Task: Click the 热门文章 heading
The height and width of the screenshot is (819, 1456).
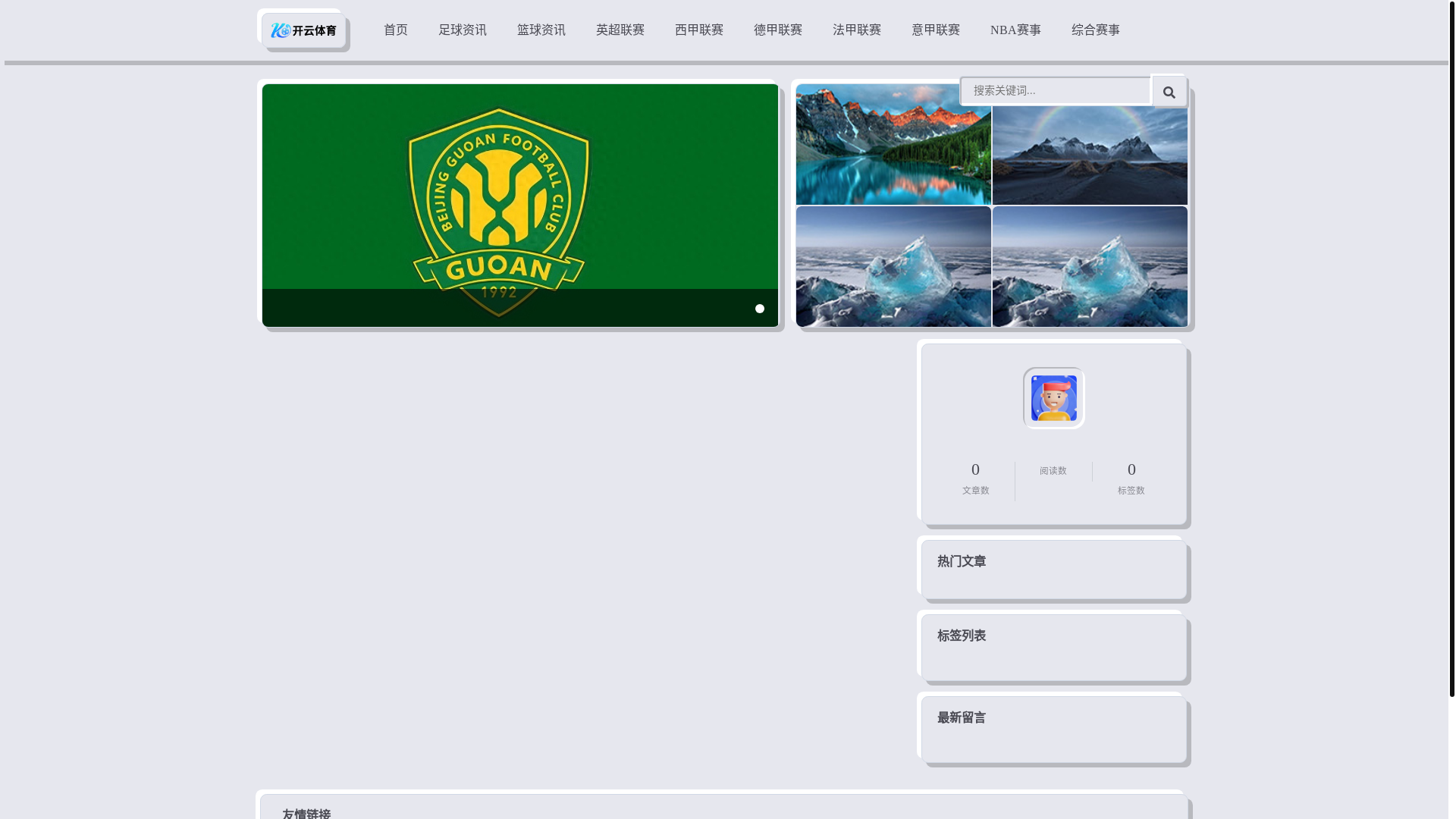Action: (962, 561)
